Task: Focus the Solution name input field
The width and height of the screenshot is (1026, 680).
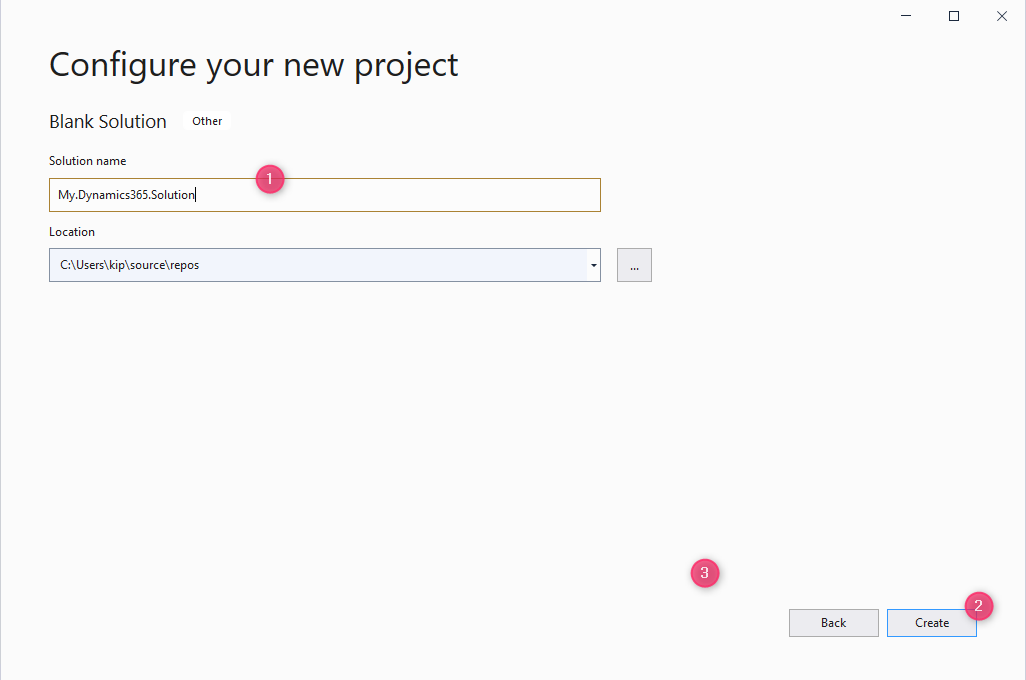Action: pos(325,195)
